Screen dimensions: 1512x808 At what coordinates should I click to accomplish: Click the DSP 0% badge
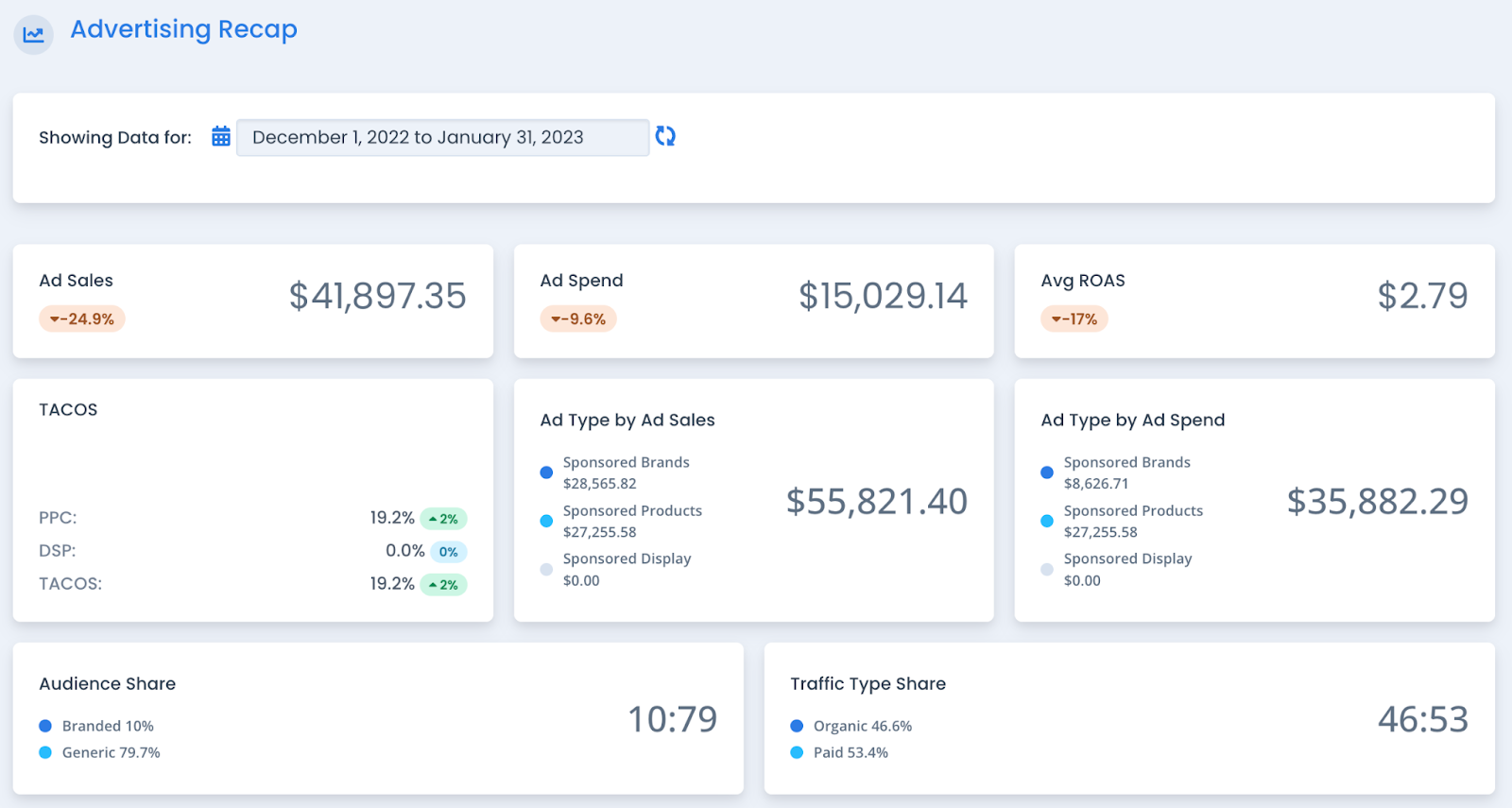click(449, 552)
